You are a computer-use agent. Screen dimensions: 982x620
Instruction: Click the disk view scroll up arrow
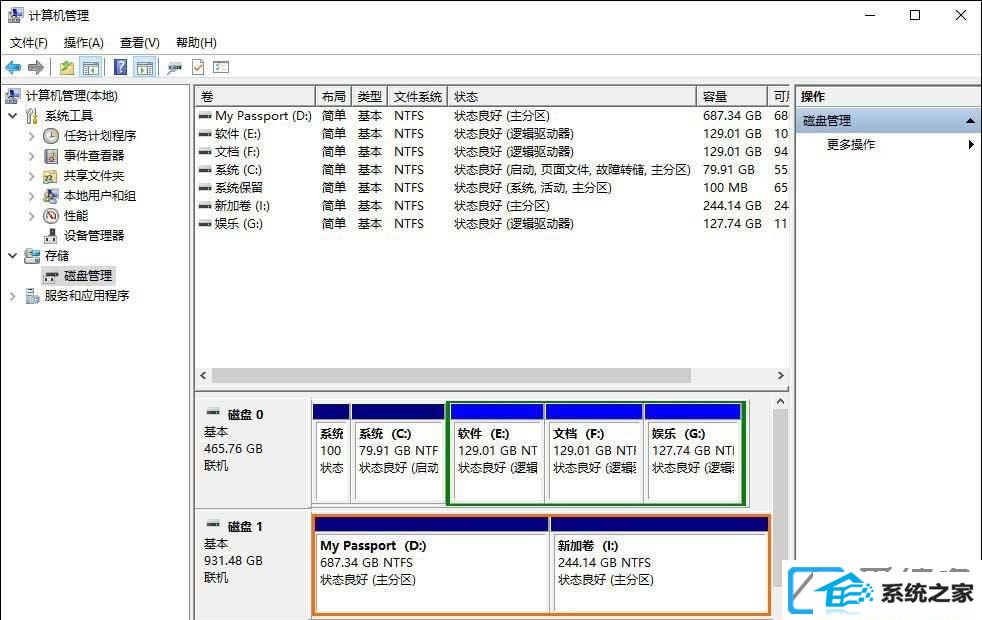780,401
